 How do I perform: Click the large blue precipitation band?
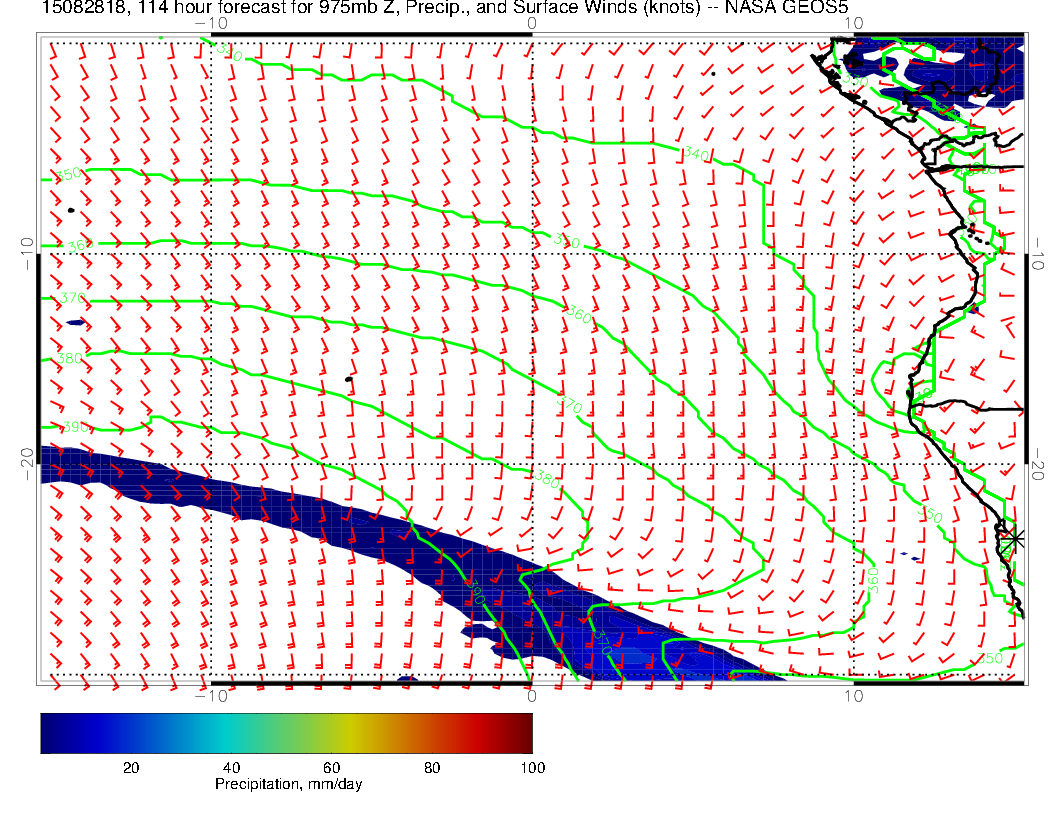click(300, 510)
